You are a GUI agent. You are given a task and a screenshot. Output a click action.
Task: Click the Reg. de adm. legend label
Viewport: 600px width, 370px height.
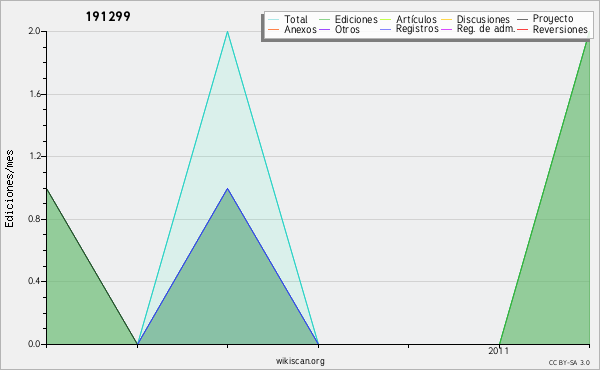pos(486,29)
